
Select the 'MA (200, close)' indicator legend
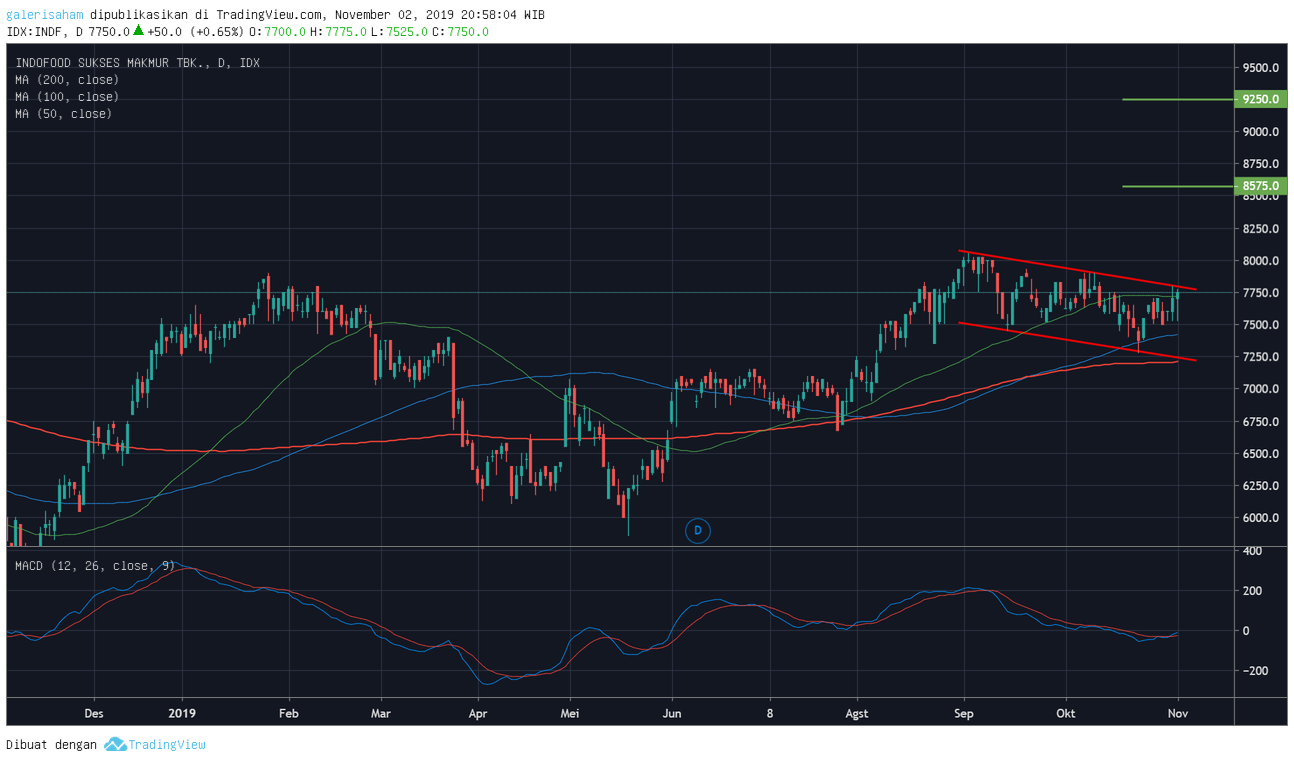coord(67,80)
